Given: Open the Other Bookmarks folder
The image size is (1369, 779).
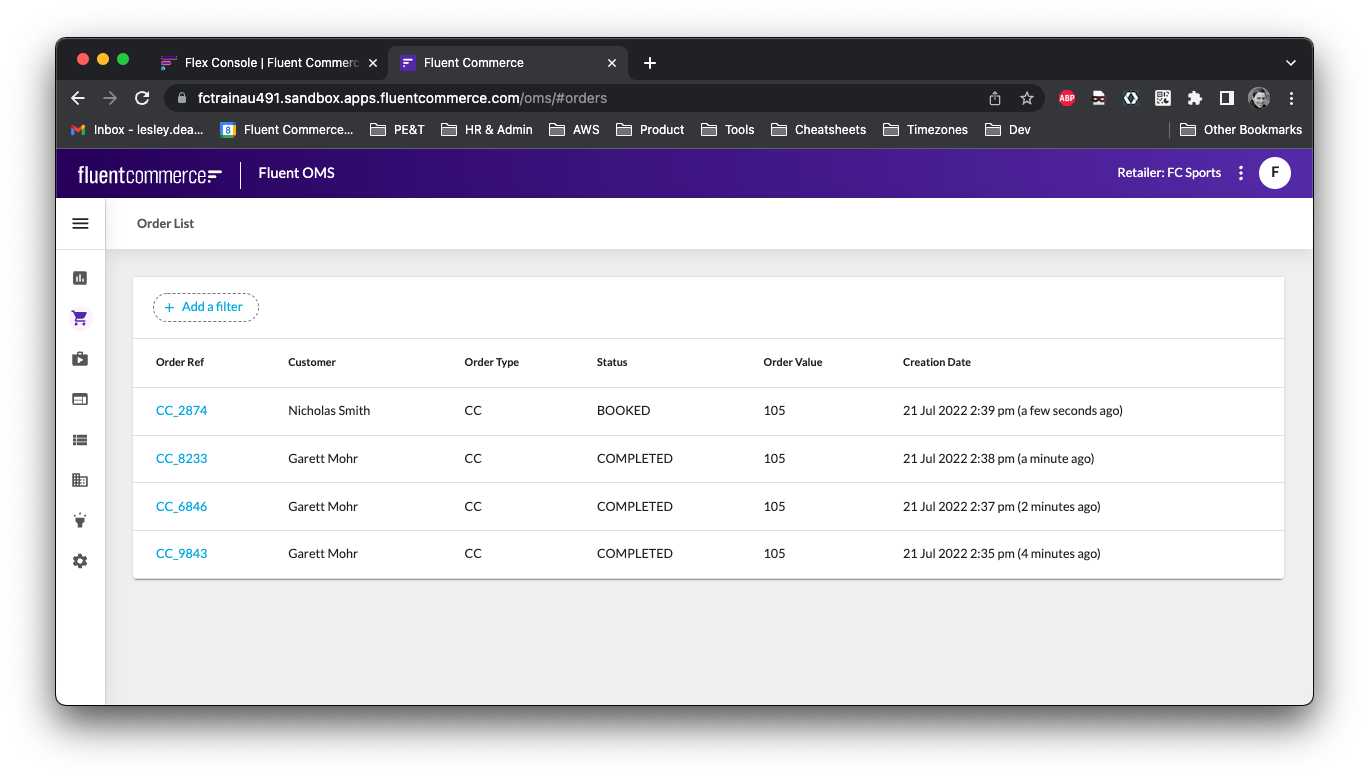Looking at the screenshot, I should pyautogui.click(x=1241, y=130).
